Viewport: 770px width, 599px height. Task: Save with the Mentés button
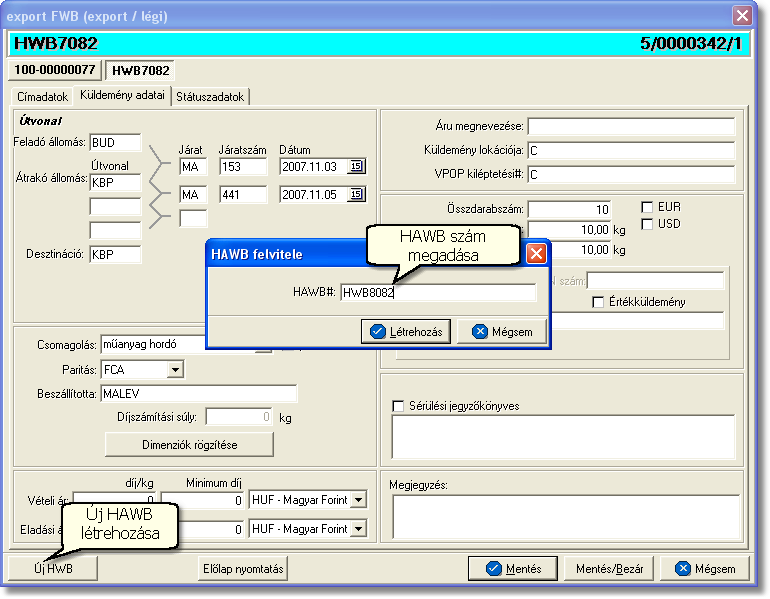[513, 569]
